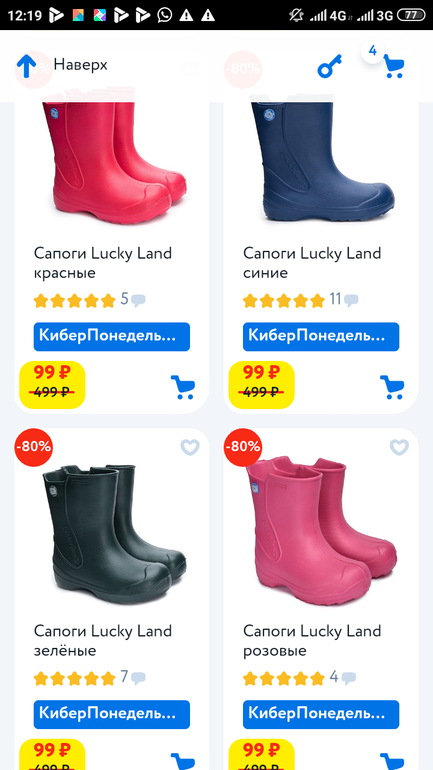Open Сапоги Lucky Land красные title
The width and height of the screenshot is (433, 770).
[x=103, y=263]
